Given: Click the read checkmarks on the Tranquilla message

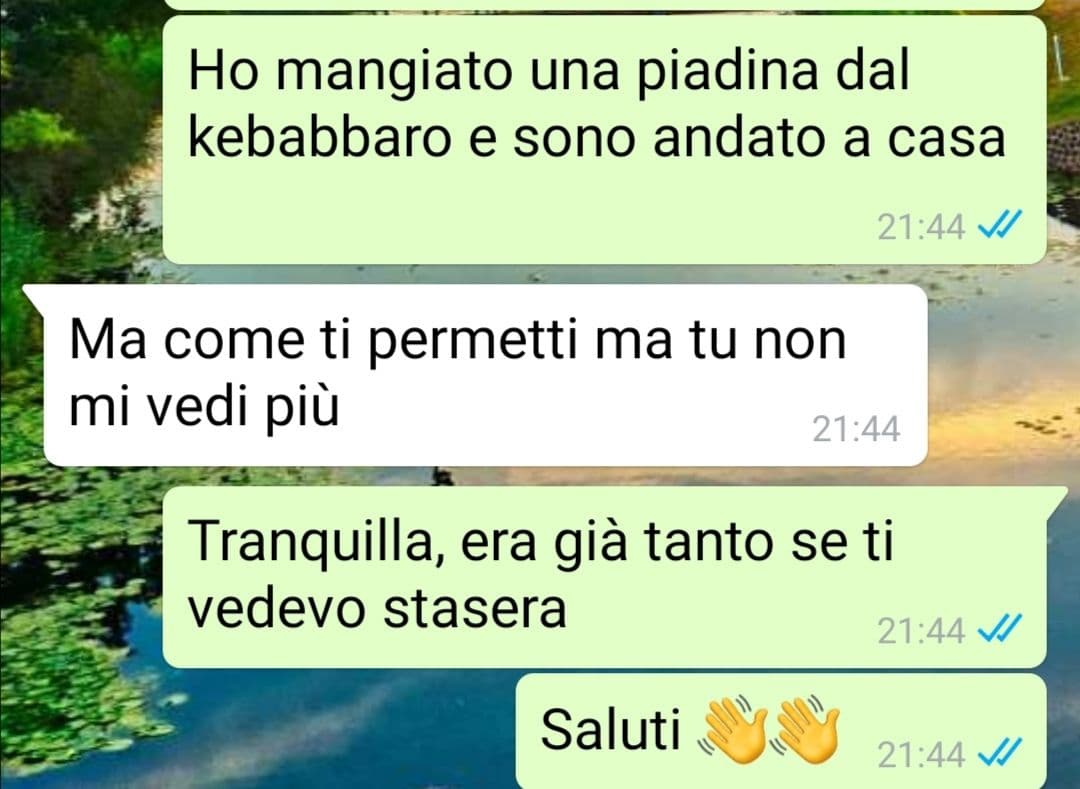Looking at the screenshot, I should (x=999, y=629).
